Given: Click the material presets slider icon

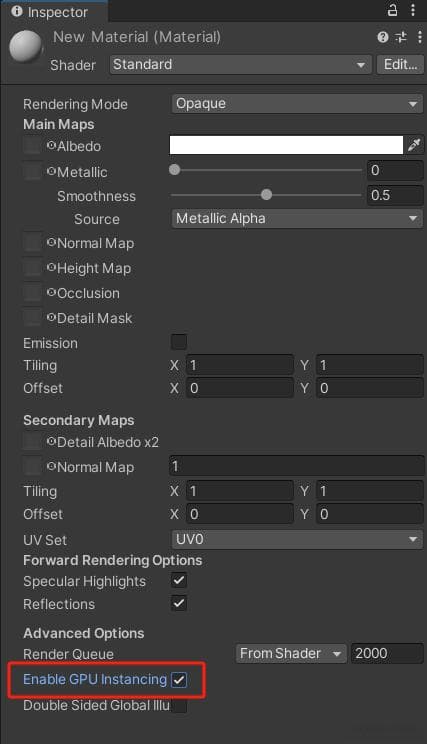Looking at the screenshot, I should [x=401, y=37].
